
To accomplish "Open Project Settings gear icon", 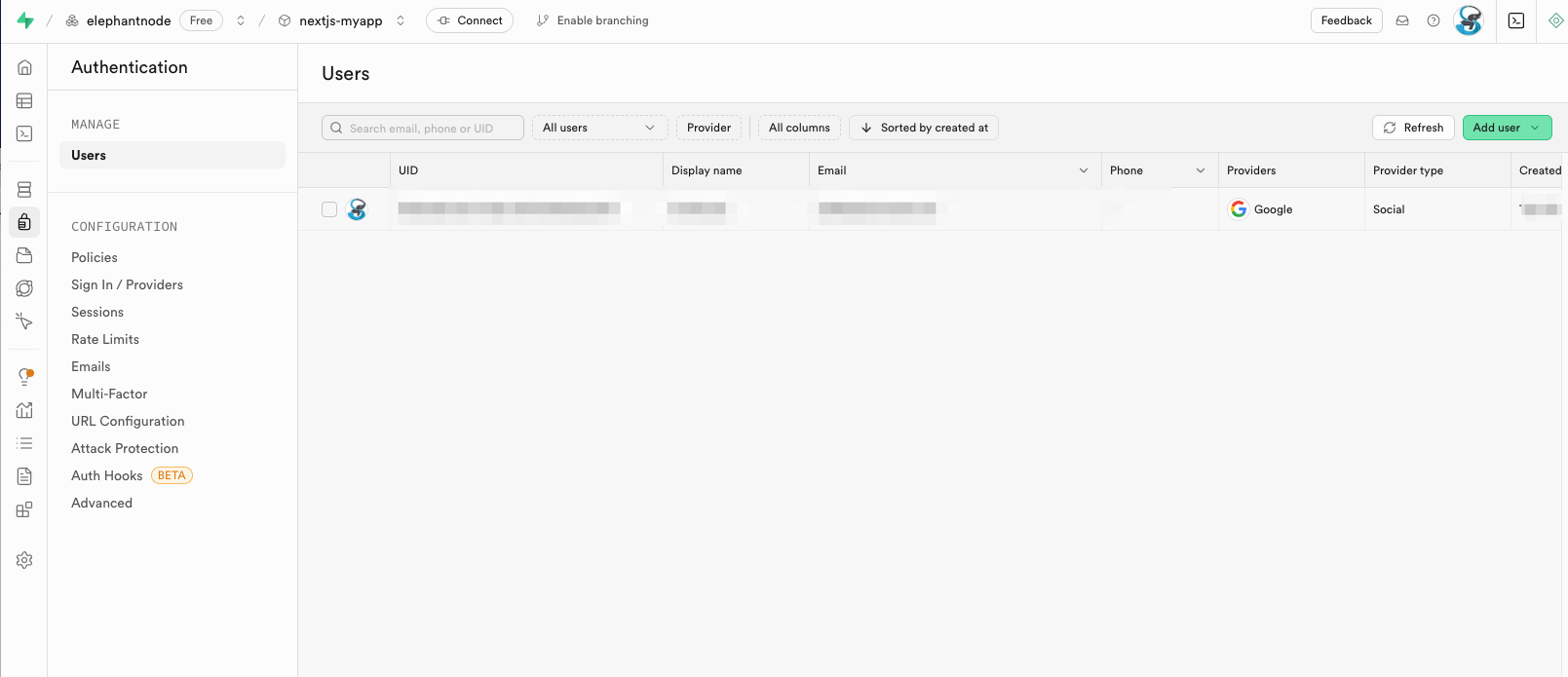I will coord(24,560).
